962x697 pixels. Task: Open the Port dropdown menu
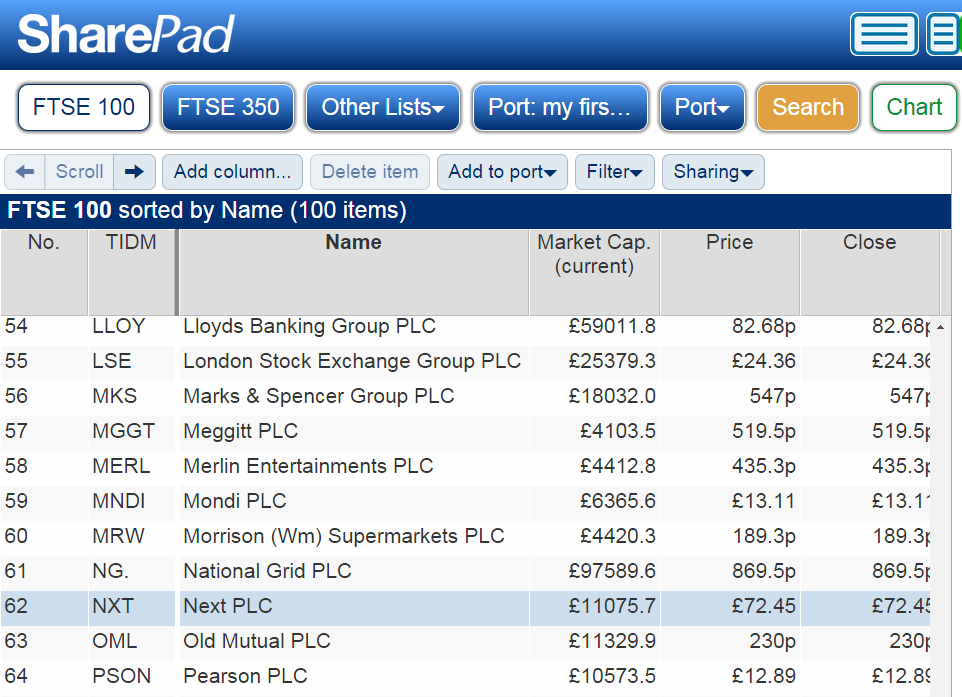coord(702,107)
